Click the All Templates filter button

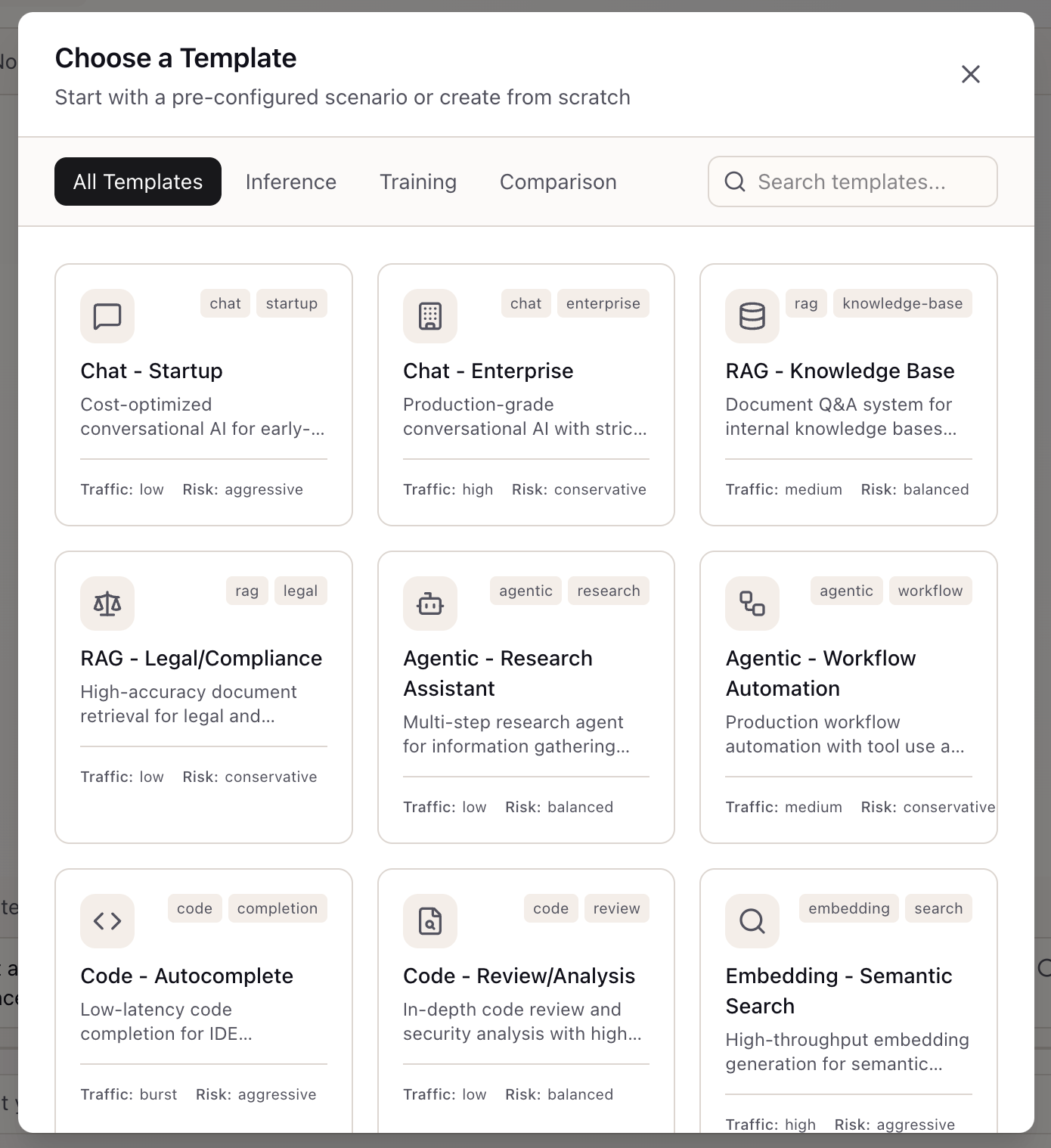137,182
